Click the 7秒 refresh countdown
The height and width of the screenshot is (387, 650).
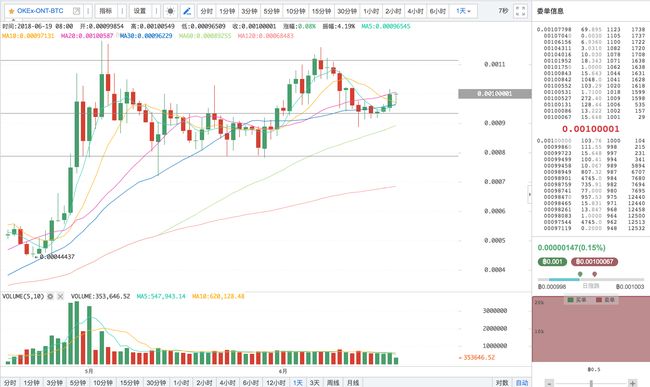(503, 11)
